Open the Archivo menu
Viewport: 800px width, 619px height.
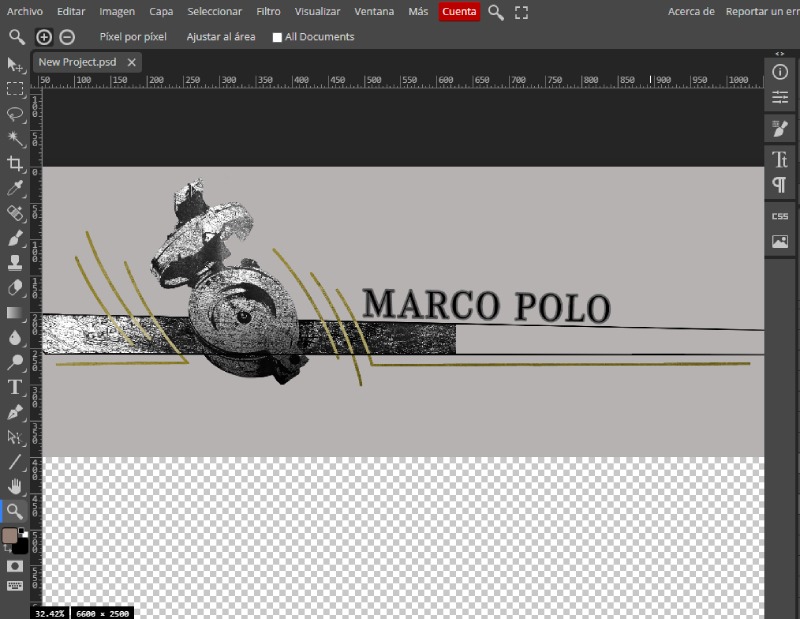[x=24, y=11]
